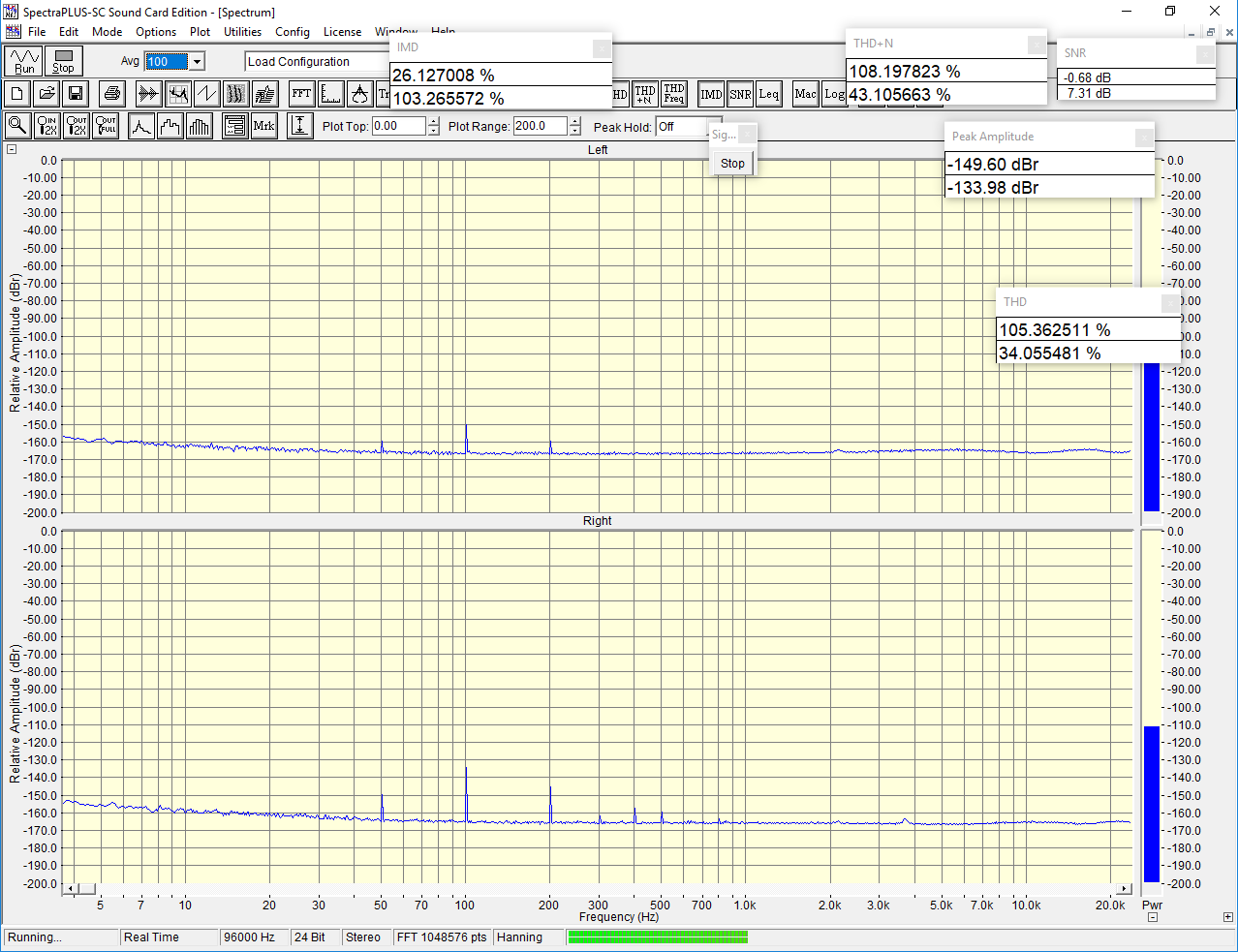Click the Zoom In 2X magnifier icon
This screenshot has height=952, width=1238.
46,126
